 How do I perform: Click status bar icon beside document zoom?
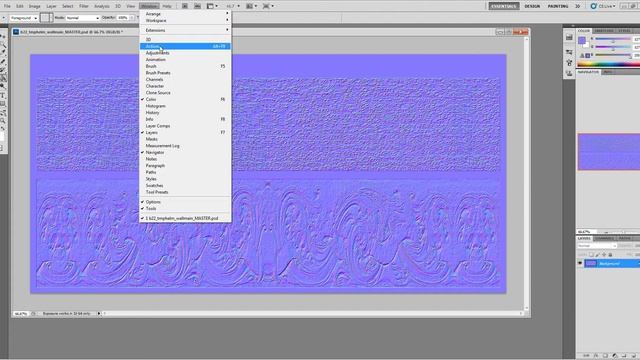coord(33,313)
